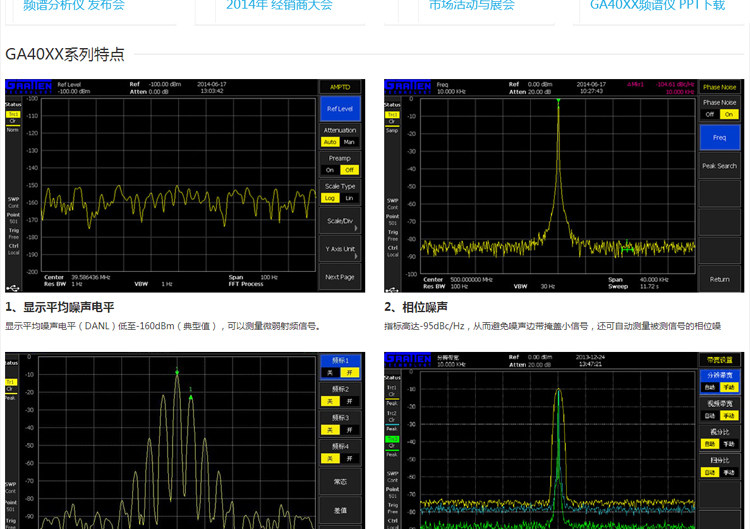Viewport: 750px width, 529px height.
Task: Set 扫分比 to 手动
Action: (x=729, y=473)
